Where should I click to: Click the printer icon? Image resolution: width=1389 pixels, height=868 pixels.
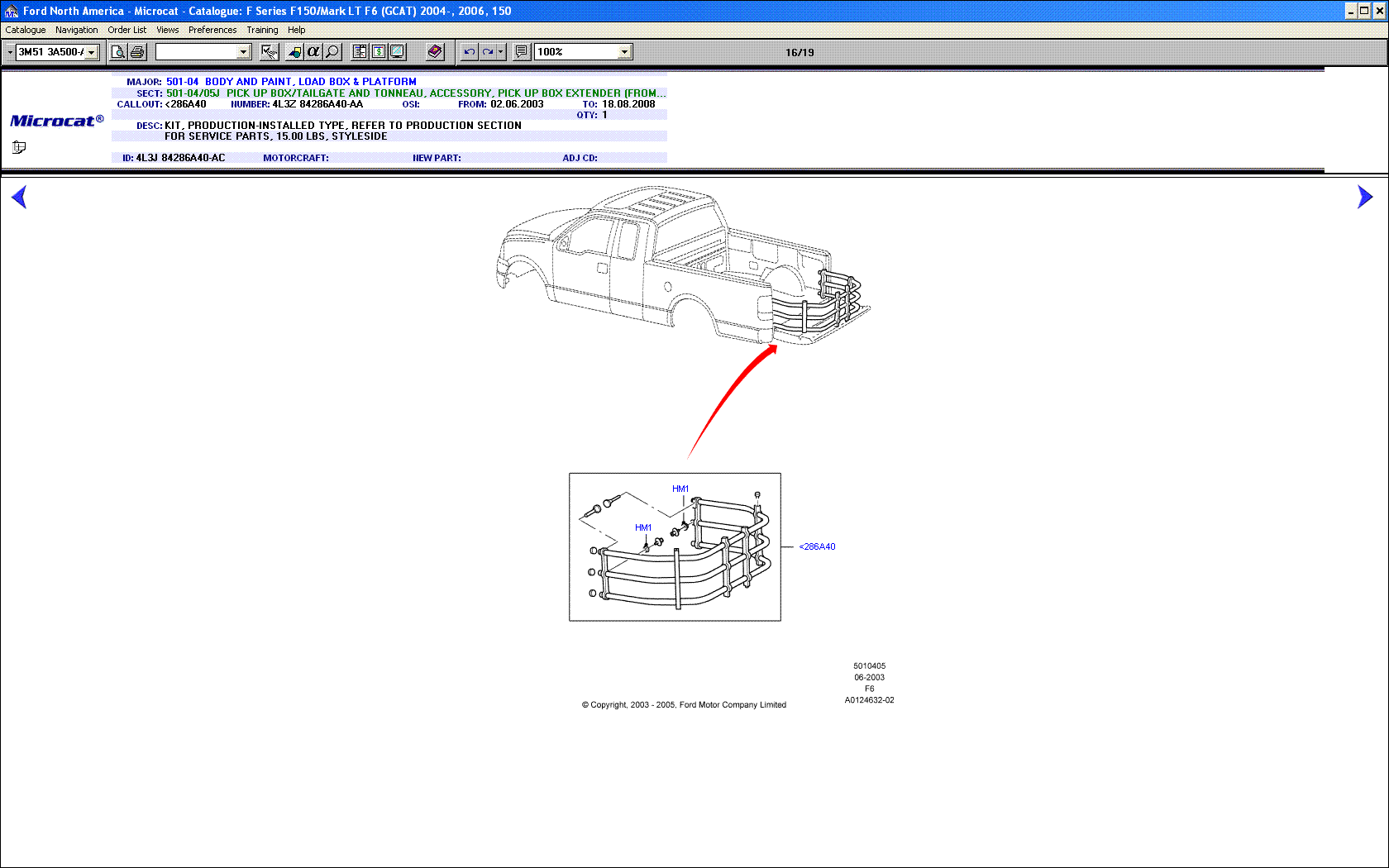[137, 52]
